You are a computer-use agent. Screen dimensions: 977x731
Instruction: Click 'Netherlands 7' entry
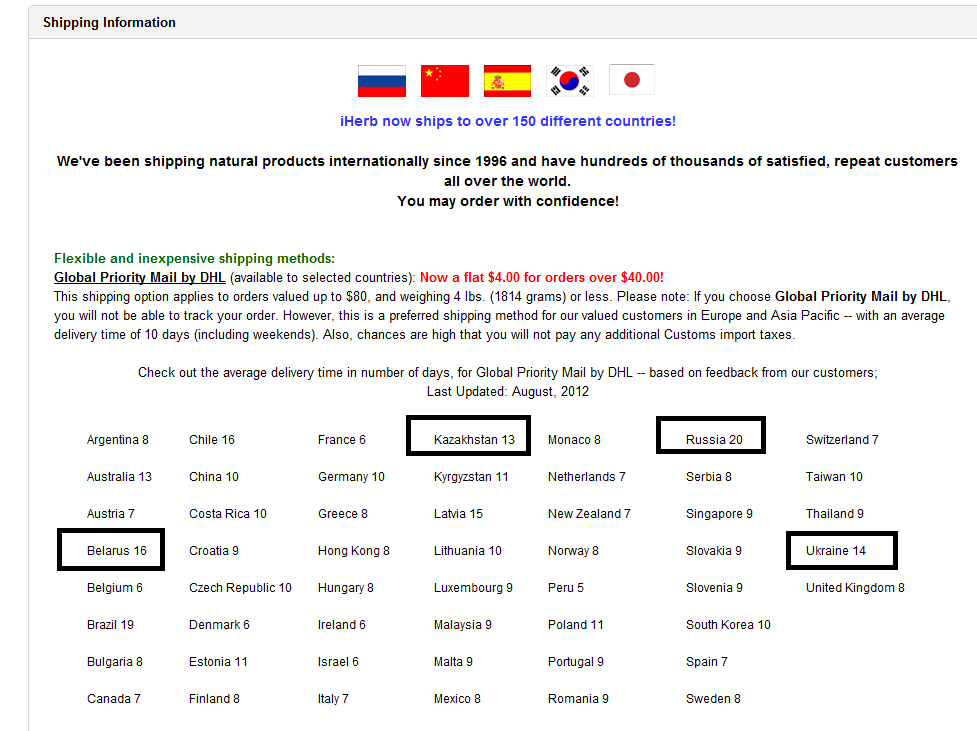(586, 477)
